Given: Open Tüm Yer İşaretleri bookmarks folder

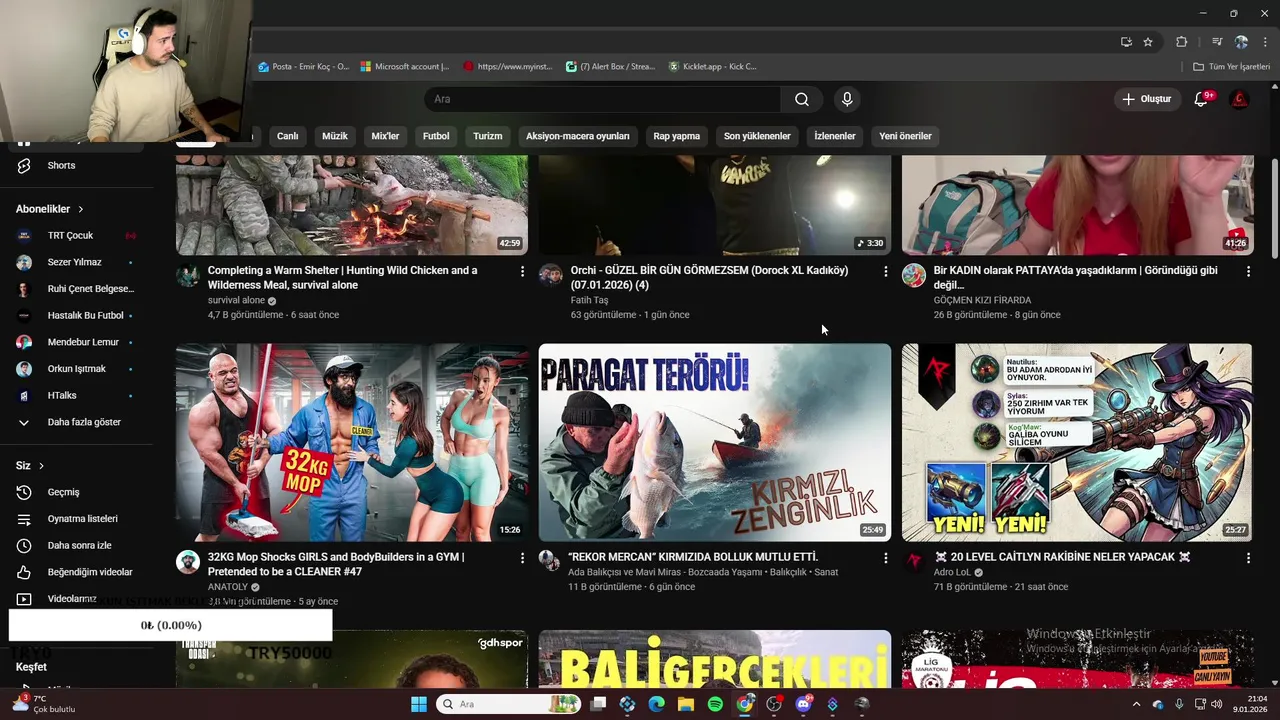Looking at the screenshot, I should (1232, 67).
